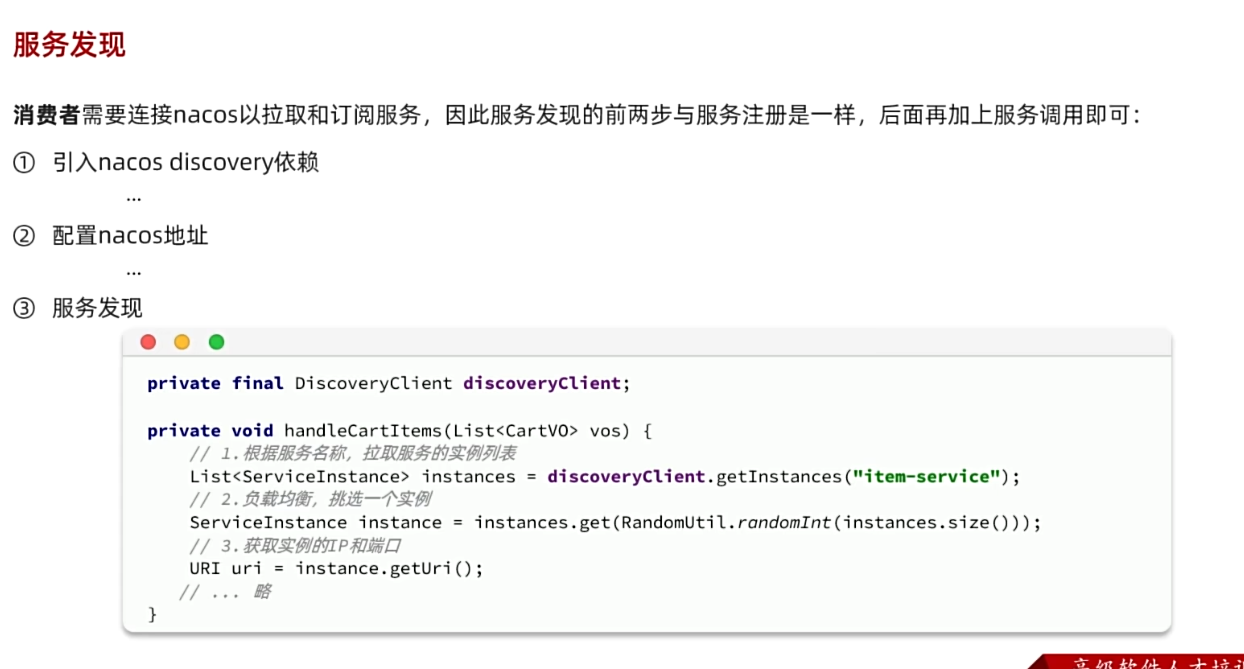Click the circled number ② marker

point(23,236)
